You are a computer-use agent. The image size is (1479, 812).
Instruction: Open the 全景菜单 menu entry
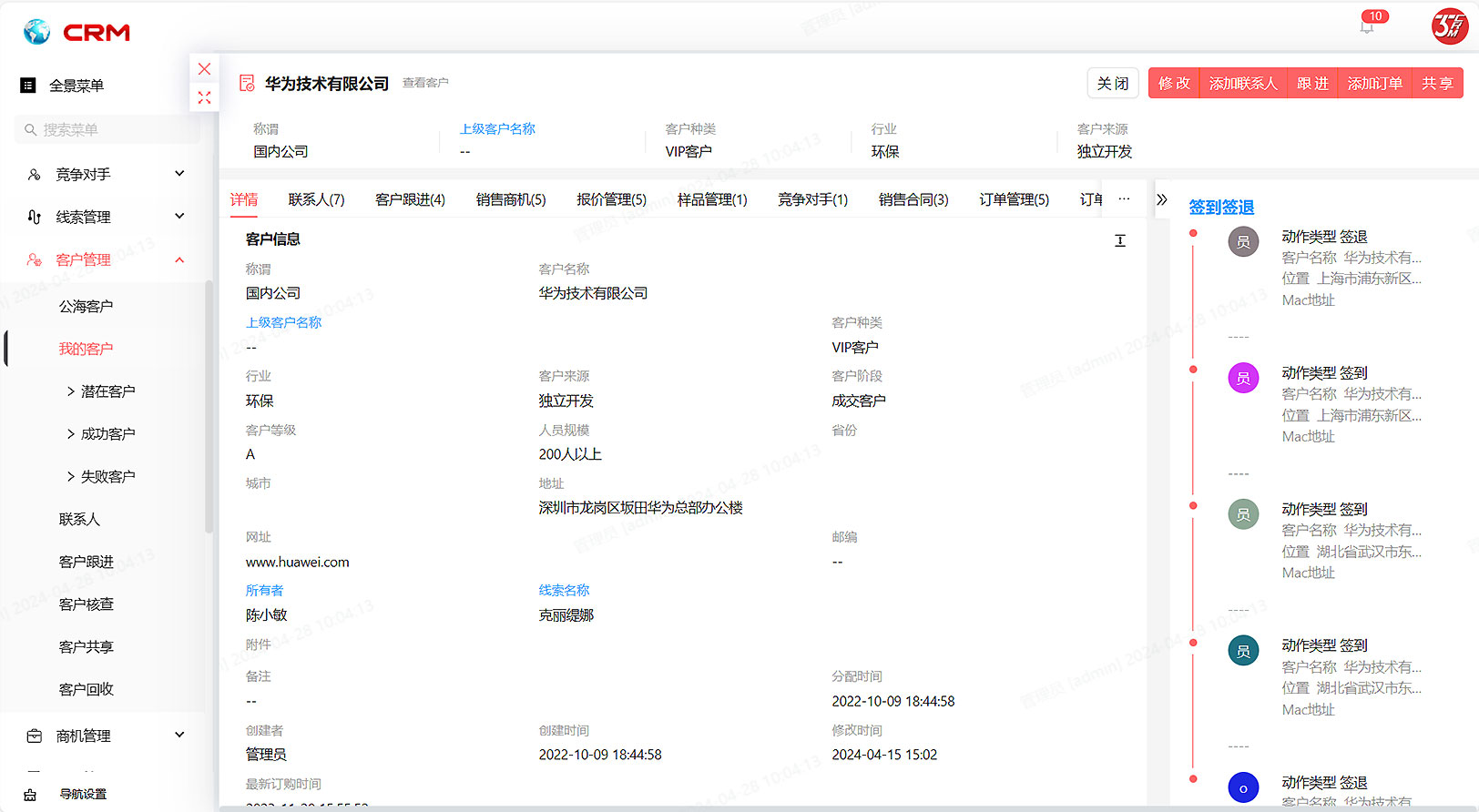[x=76, y=86]
